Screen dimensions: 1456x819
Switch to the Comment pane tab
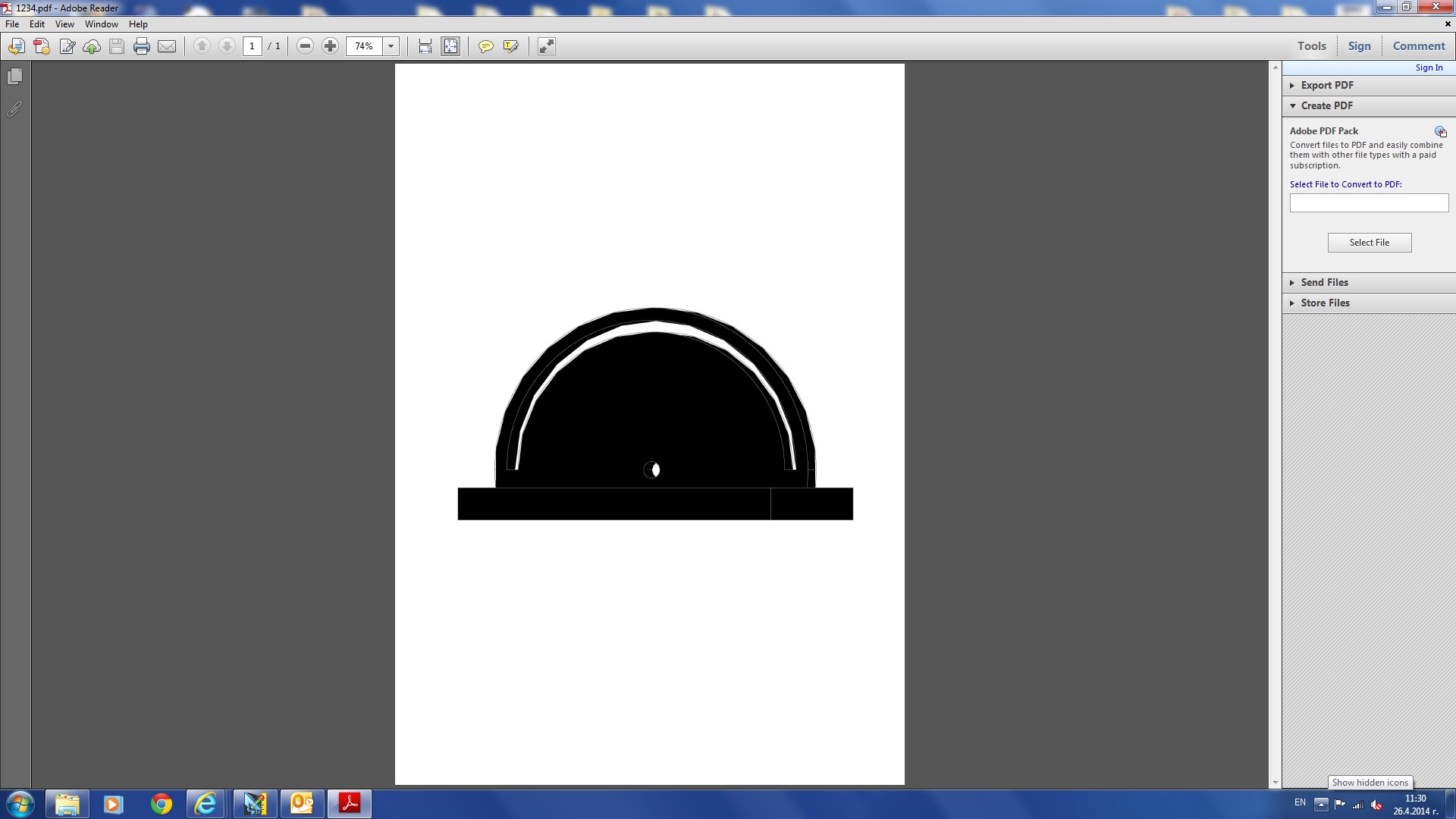tap(1418, 45)
